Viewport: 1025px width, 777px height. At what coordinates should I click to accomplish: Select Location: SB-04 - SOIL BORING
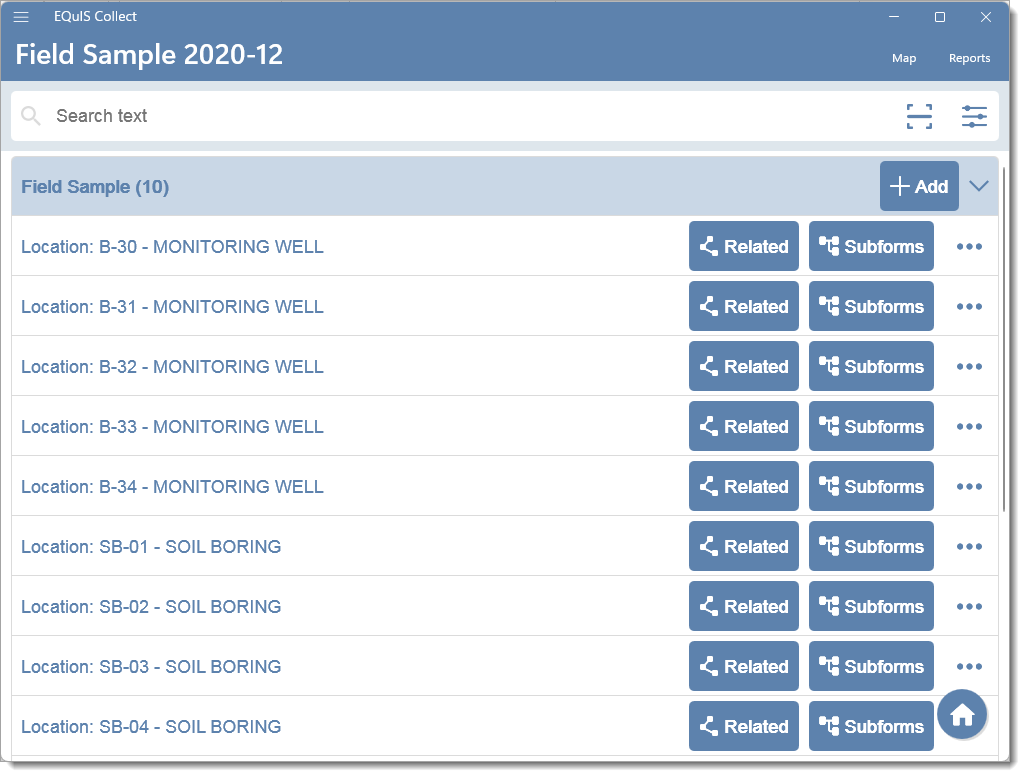point(151,727)
